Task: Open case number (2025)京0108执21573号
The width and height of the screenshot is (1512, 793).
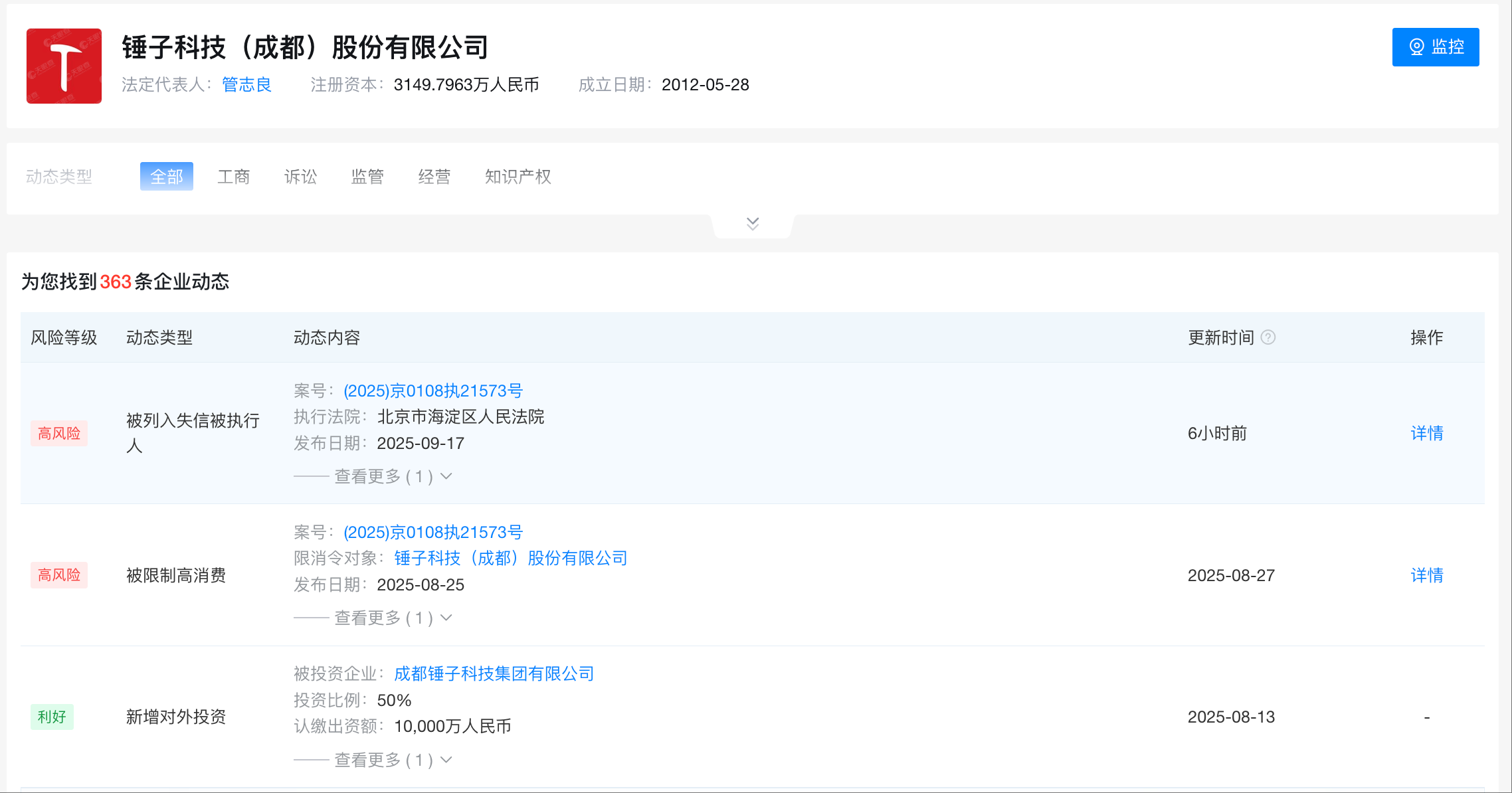Action: pyautogui.click(x=432, y=391)
